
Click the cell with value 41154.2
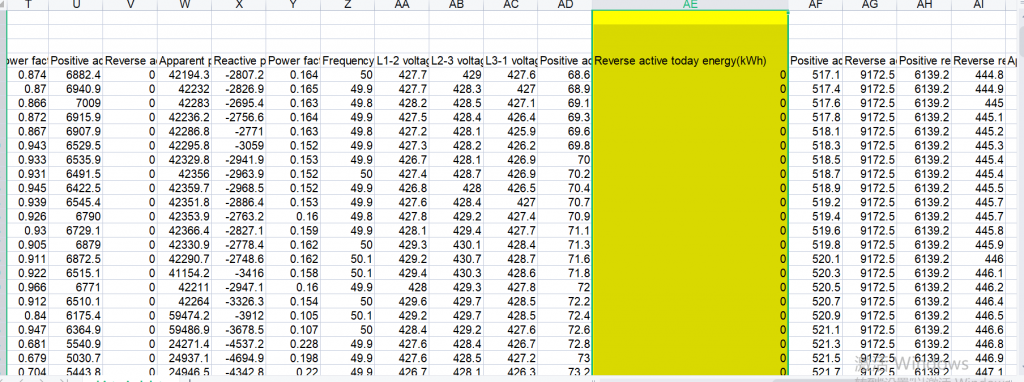(184, 273)
